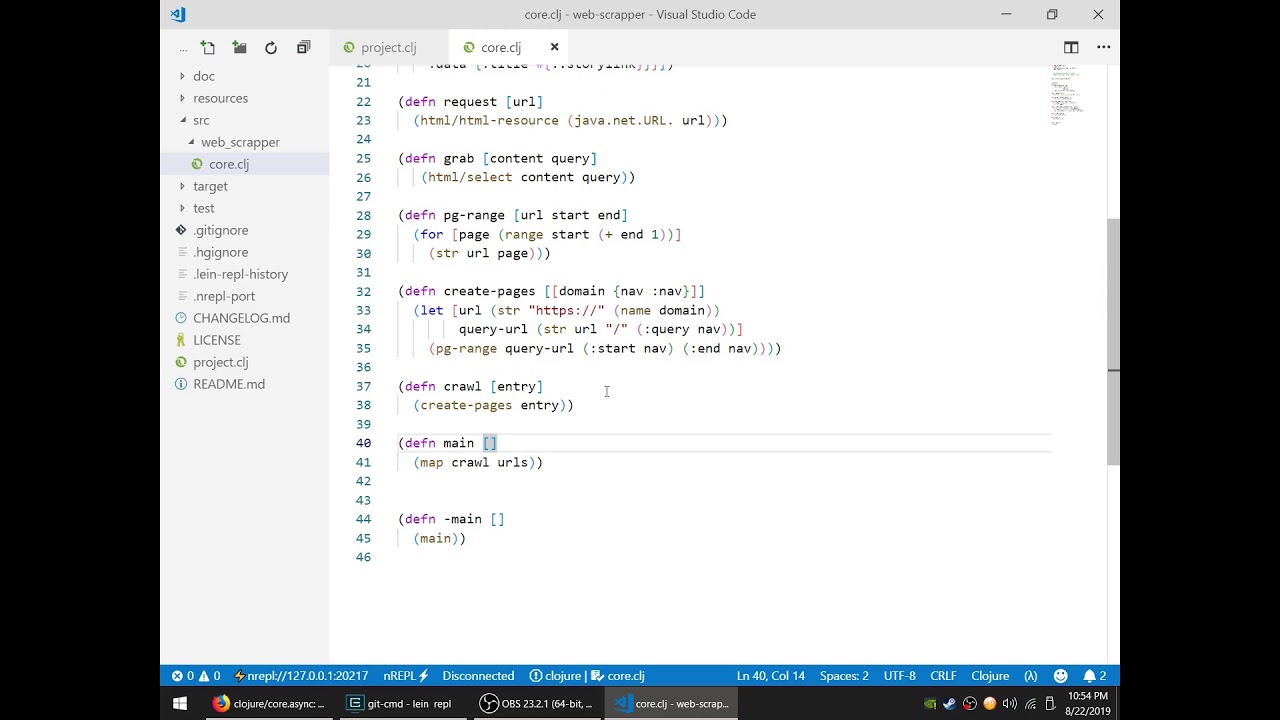This screenshot has width=1280, height=720.
Task: Open the LICENSE file
Action: pyautogui.click(x=217, y=340)
